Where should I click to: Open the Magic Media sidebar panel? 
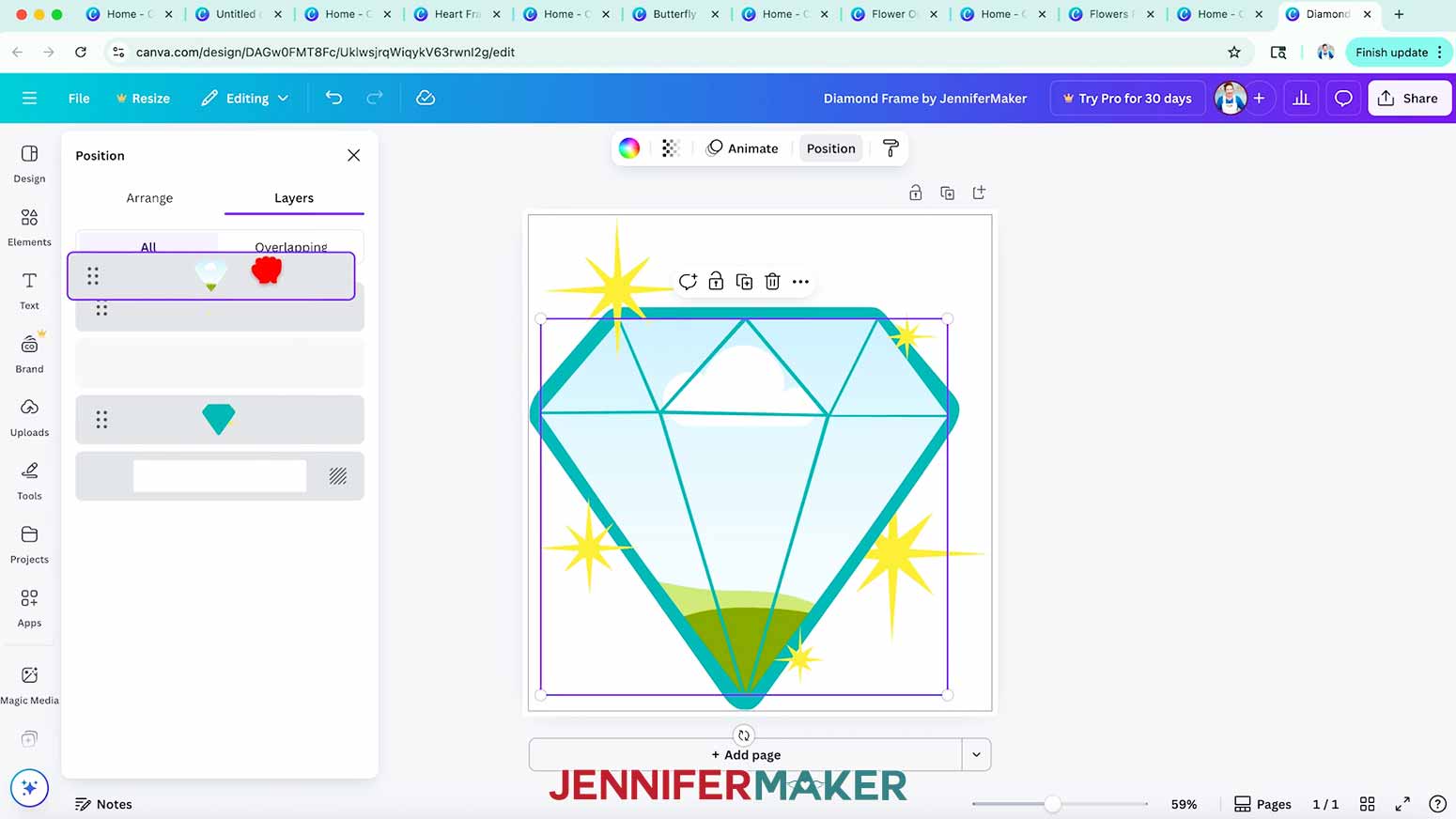(29, 686)
